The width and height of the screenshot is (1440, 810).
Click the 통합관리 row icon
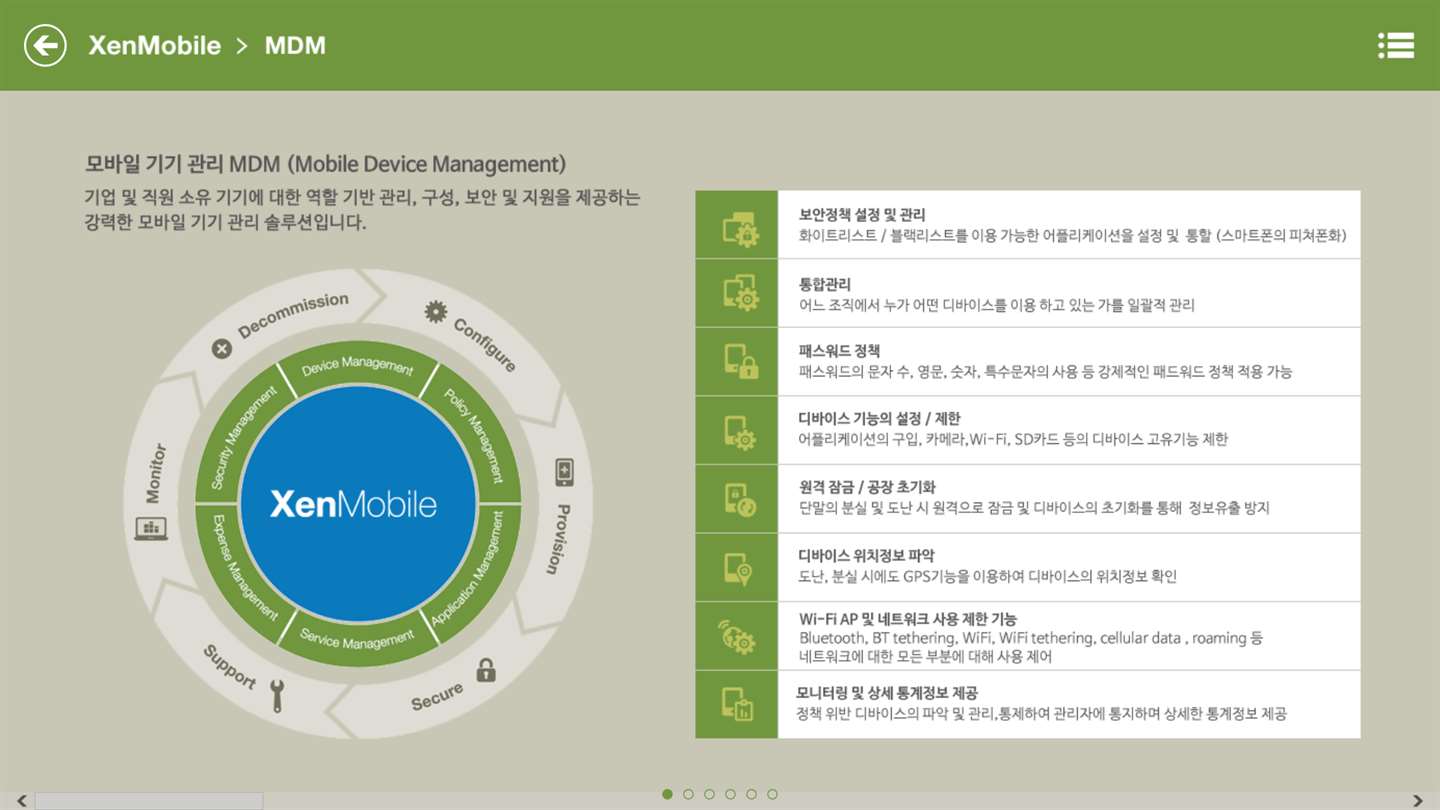click(x=740, y=293)
